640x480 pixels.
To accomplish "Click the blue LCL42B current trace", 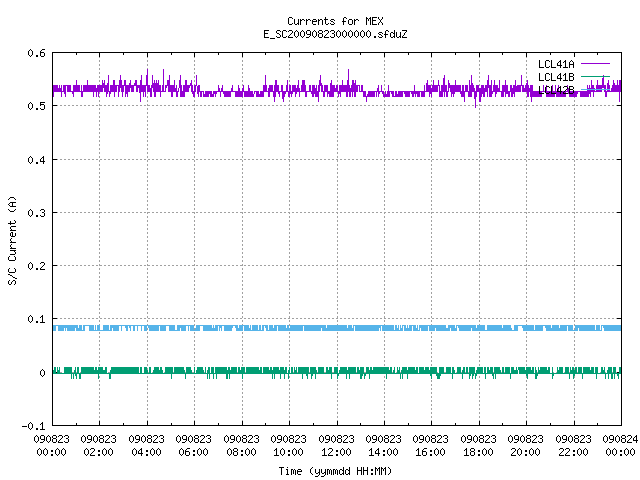I will point(337,328).
